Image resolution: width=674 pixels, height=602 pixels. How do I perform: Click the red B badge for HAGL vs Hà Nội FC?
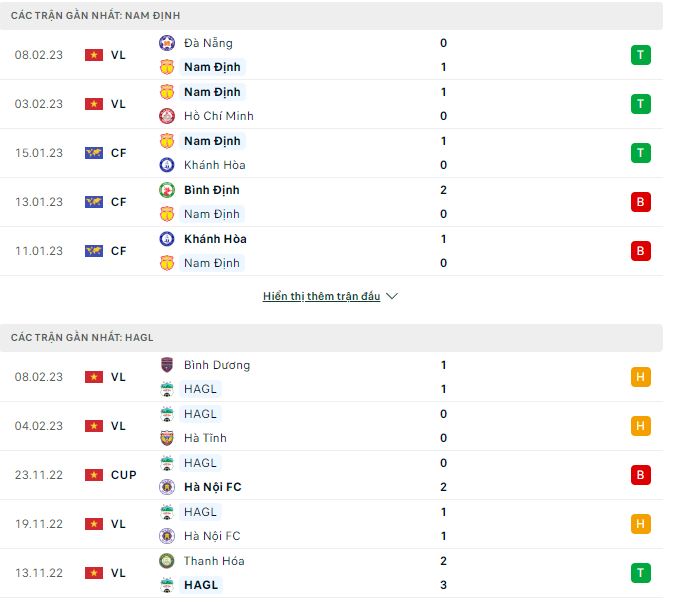point(641,475)
